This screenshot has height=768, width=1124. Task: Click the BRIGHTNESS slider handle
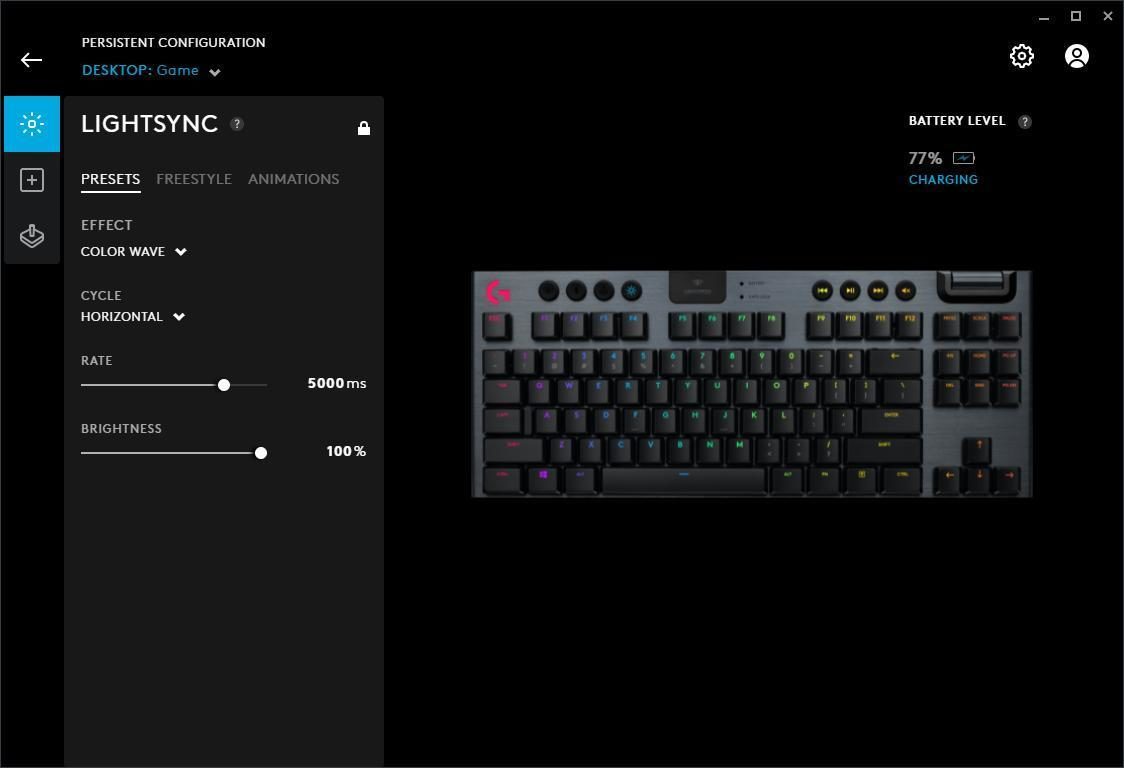pyautogui.click(x=261, y=452)
